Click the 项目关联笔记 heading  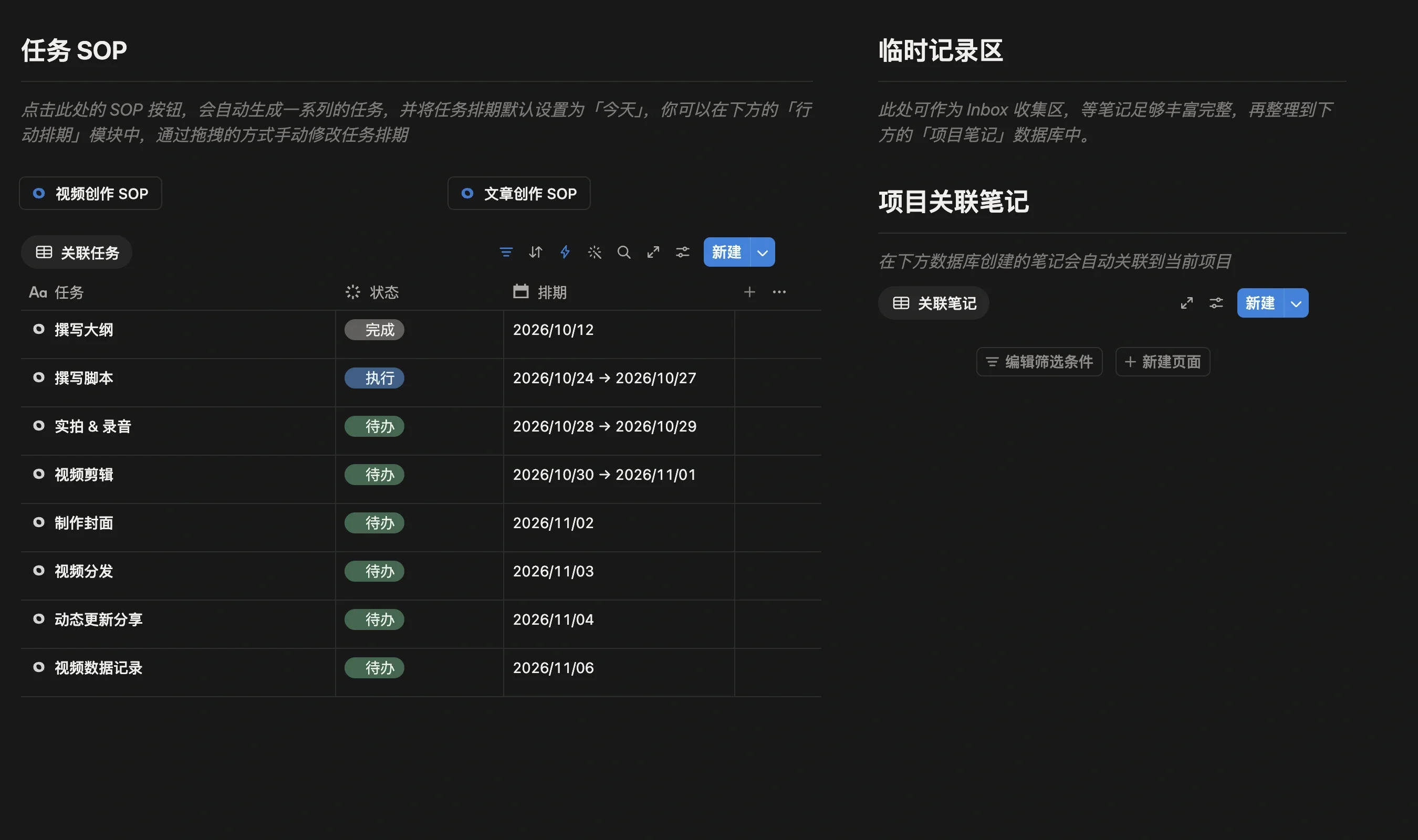click(x=954, y=202)
